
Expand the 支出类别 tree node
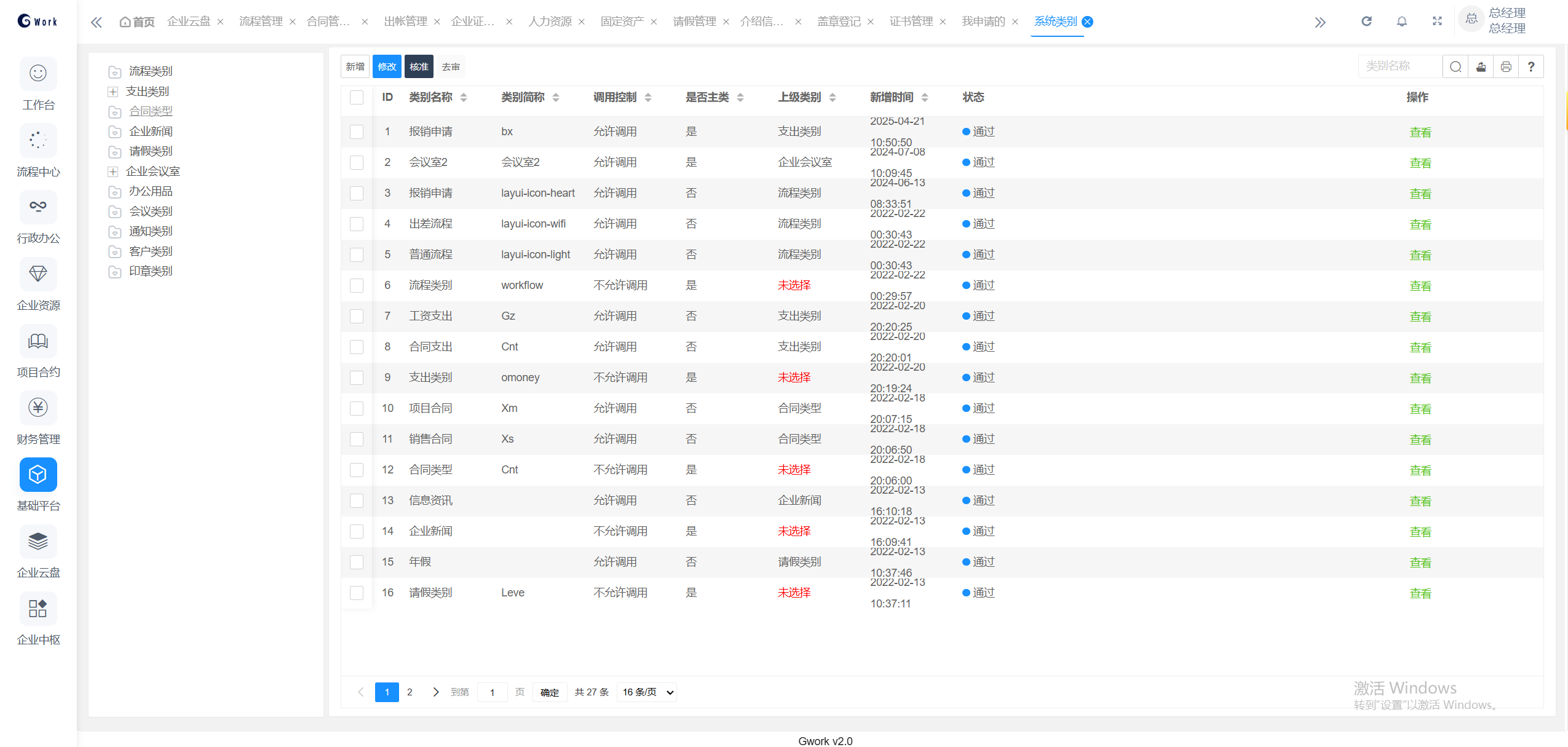[x=113, y=92]
